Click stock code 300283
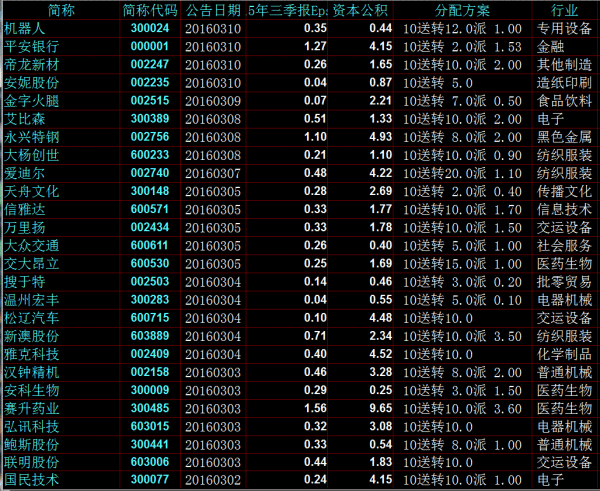Screen dimensions: 600x491 (150, 299)
